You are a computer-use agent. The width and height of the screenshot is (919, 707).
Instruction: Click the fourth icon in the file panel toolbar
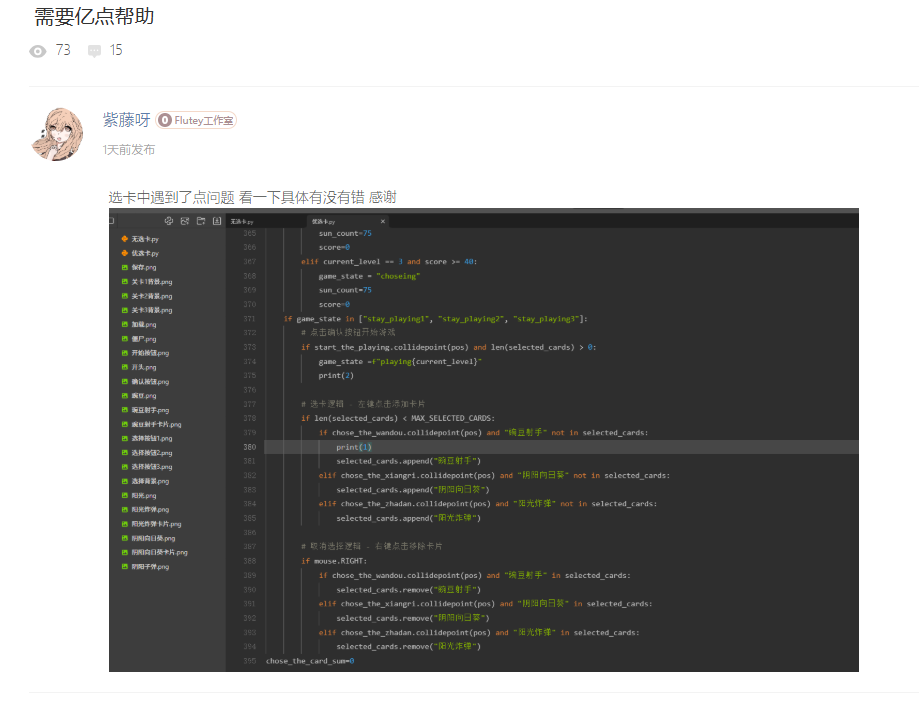[216, 221]
